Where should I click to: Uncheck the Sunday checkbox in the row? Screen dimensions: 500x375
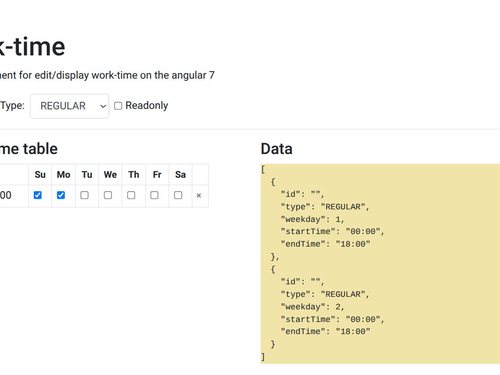38,195
